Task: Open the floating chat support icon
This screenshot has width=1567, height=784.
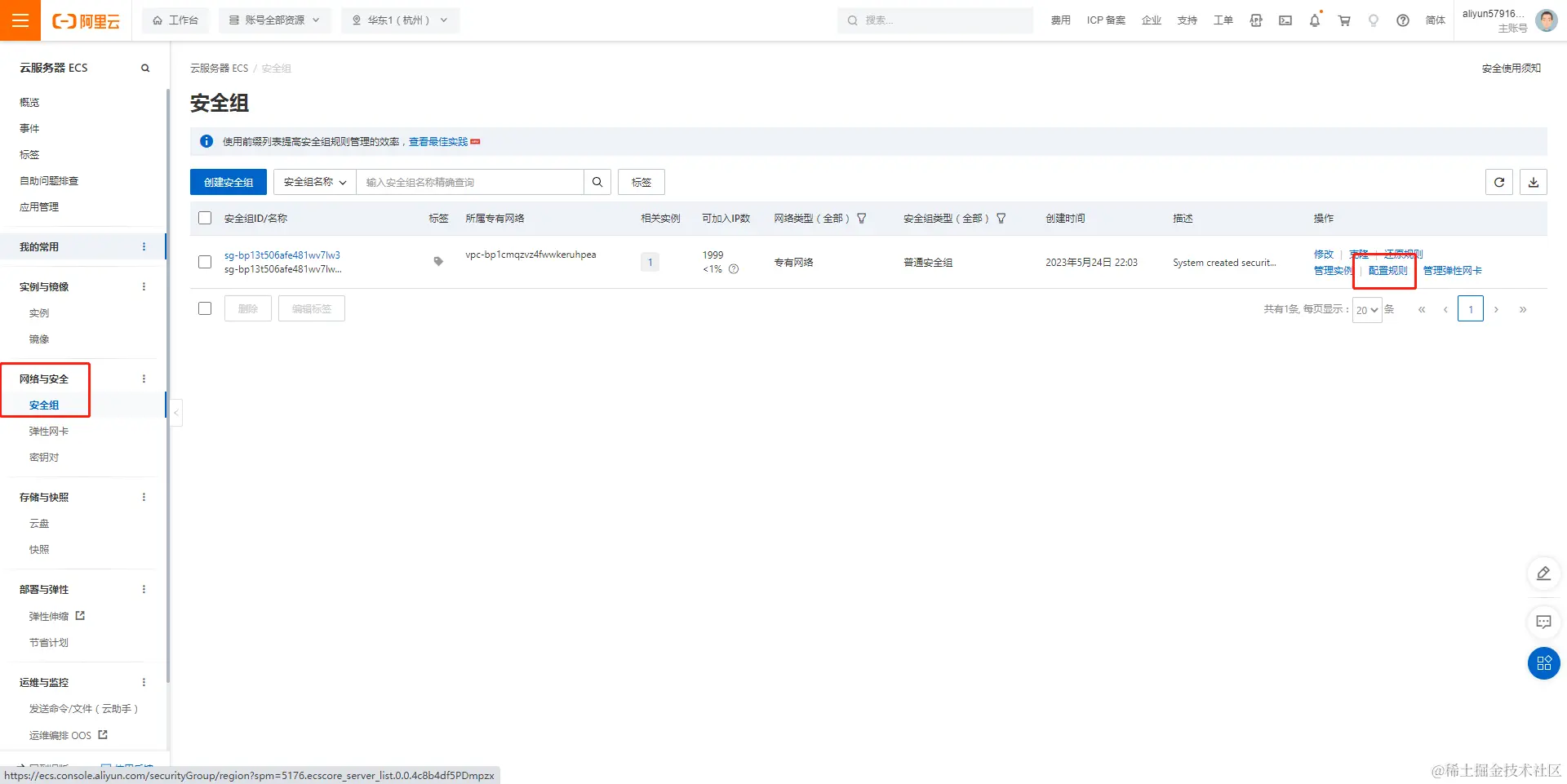Action: [1543, 622]
